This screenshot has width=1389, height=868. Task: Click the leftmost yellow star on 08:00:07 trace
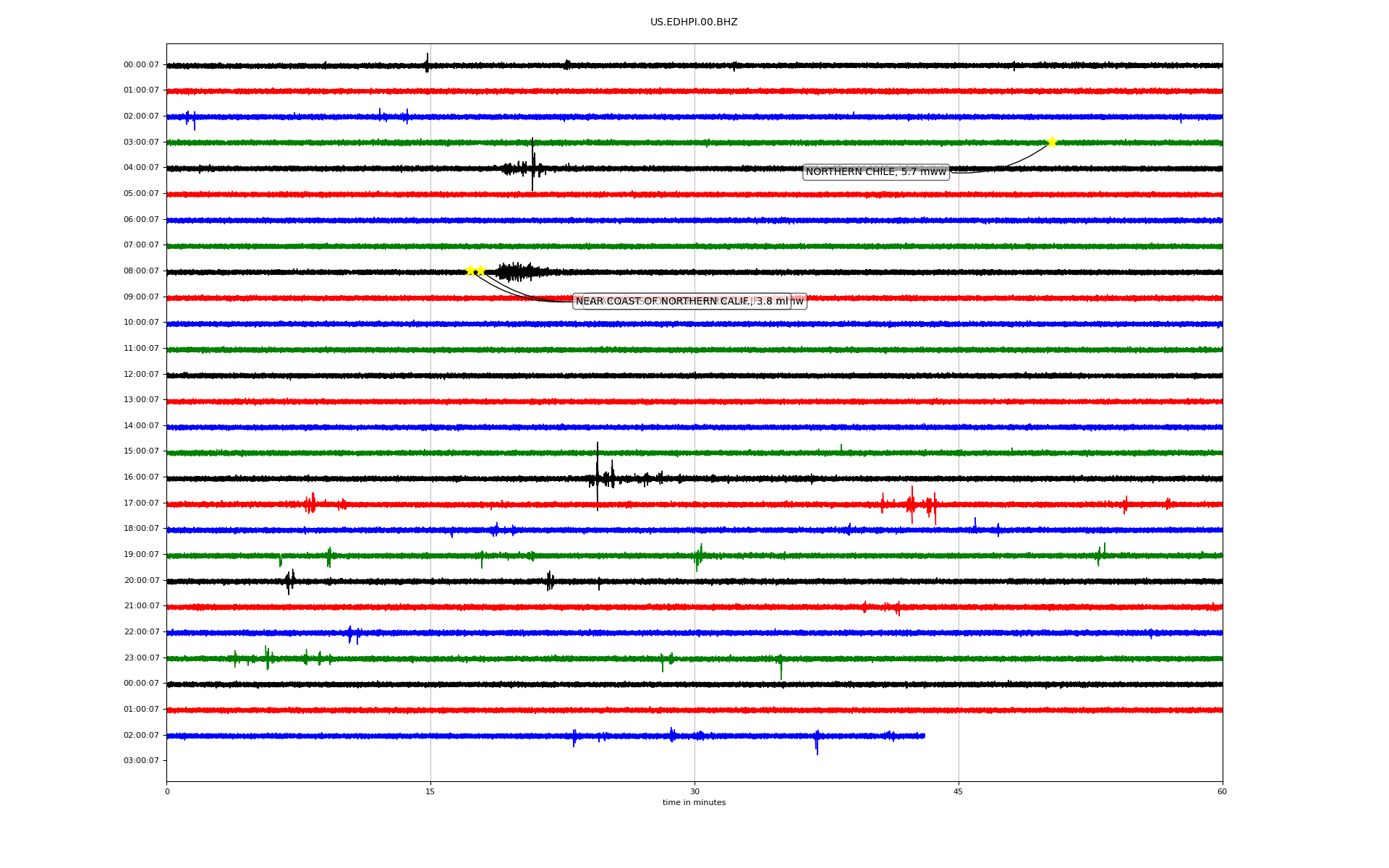(470, 271)
